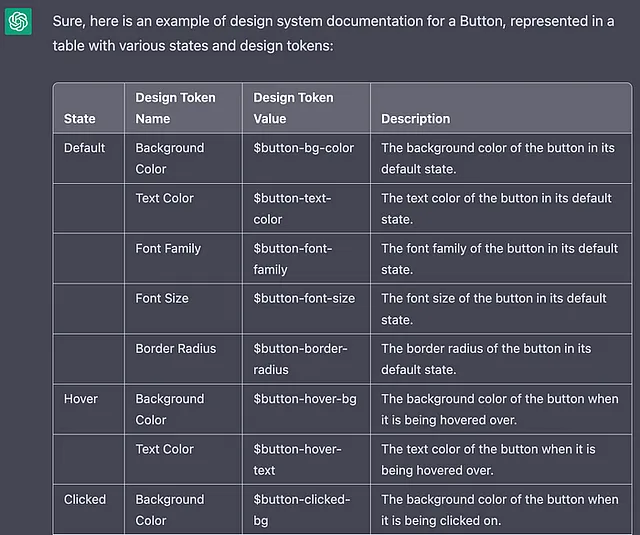This screenshot has width=640, height=535.
Task: Click the Default state cell
Action: [89, 158]
